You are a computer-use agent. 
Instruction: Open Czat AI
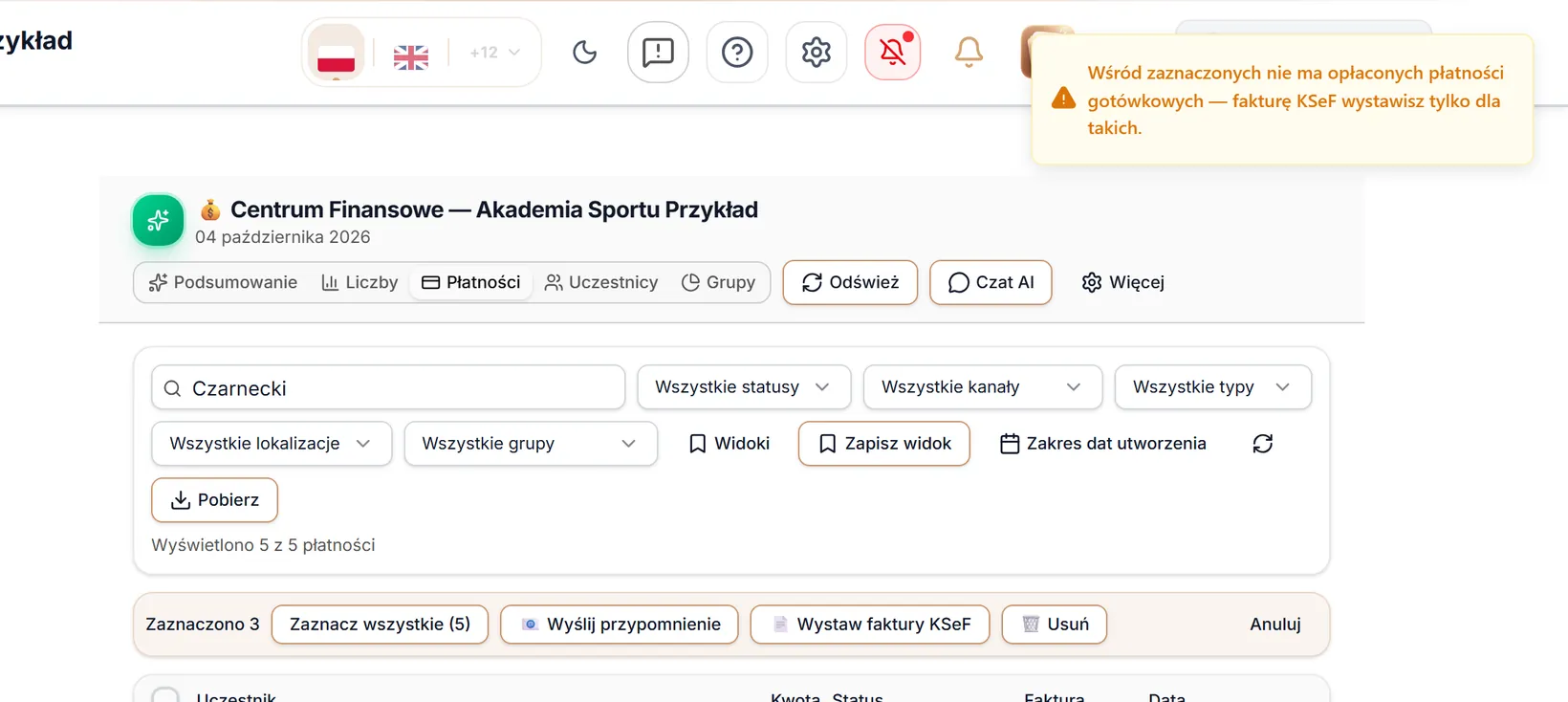coord(991,282)
